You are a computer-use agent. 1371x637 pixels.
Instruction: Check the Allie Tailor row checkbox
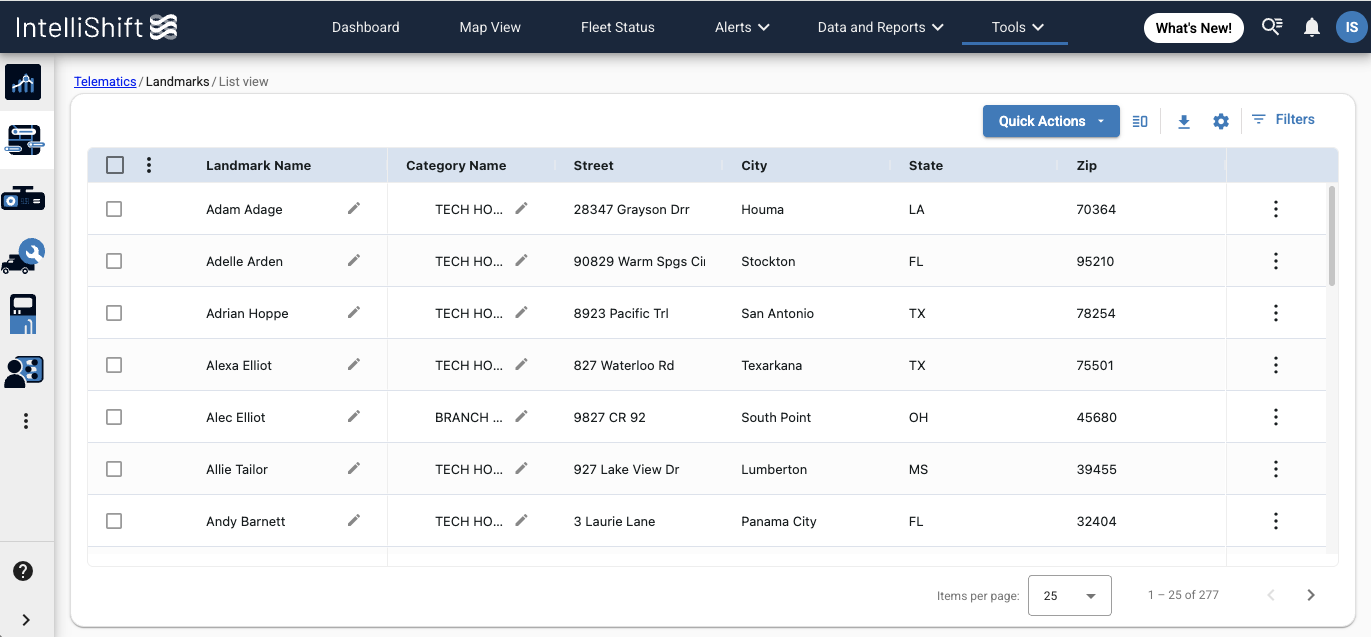(x=114, y=469)
